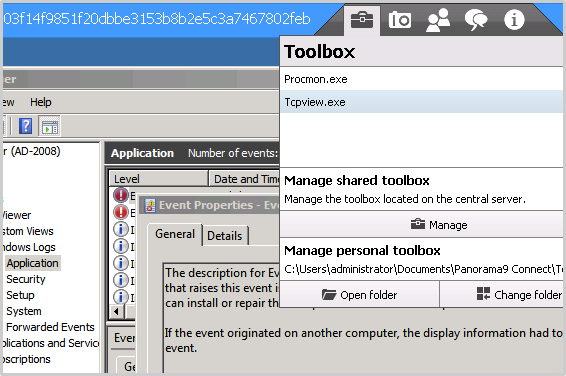The width and height of the screenshot is (566, 376).
Task: Switch to the General tab
Action: tap(175, 234)
